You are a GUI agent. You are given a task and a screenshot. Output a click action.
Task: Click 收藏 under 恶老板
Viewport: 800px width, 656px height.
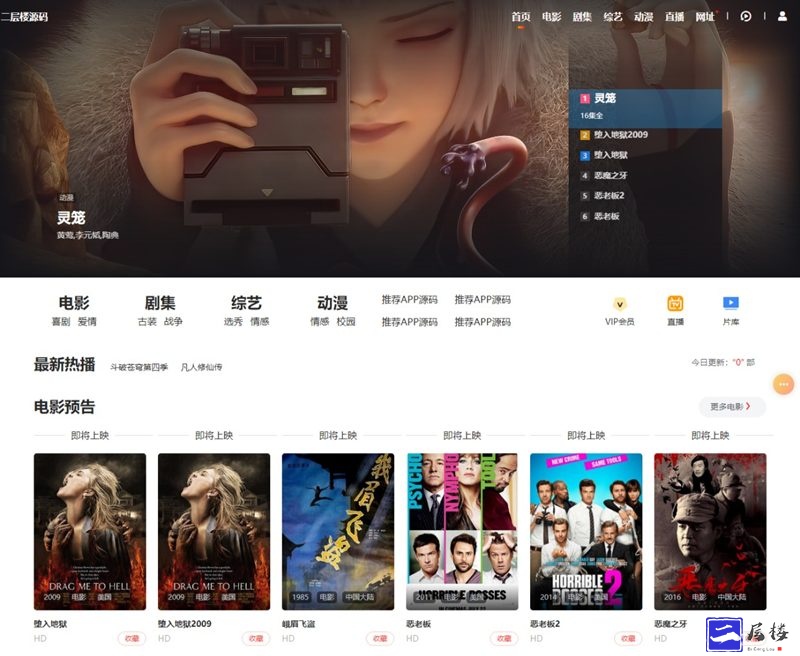(x=504, y=639)
